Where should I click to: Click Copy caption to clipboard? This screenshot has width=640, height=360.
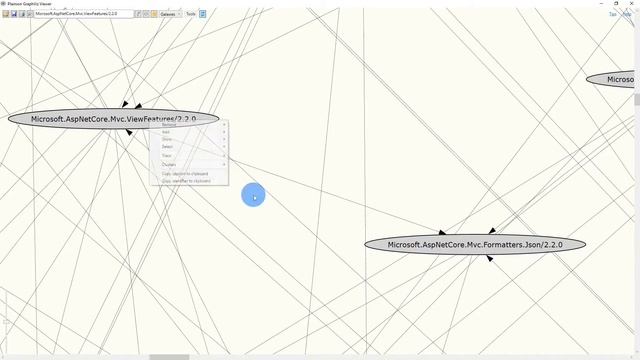(x=190, y=173)
